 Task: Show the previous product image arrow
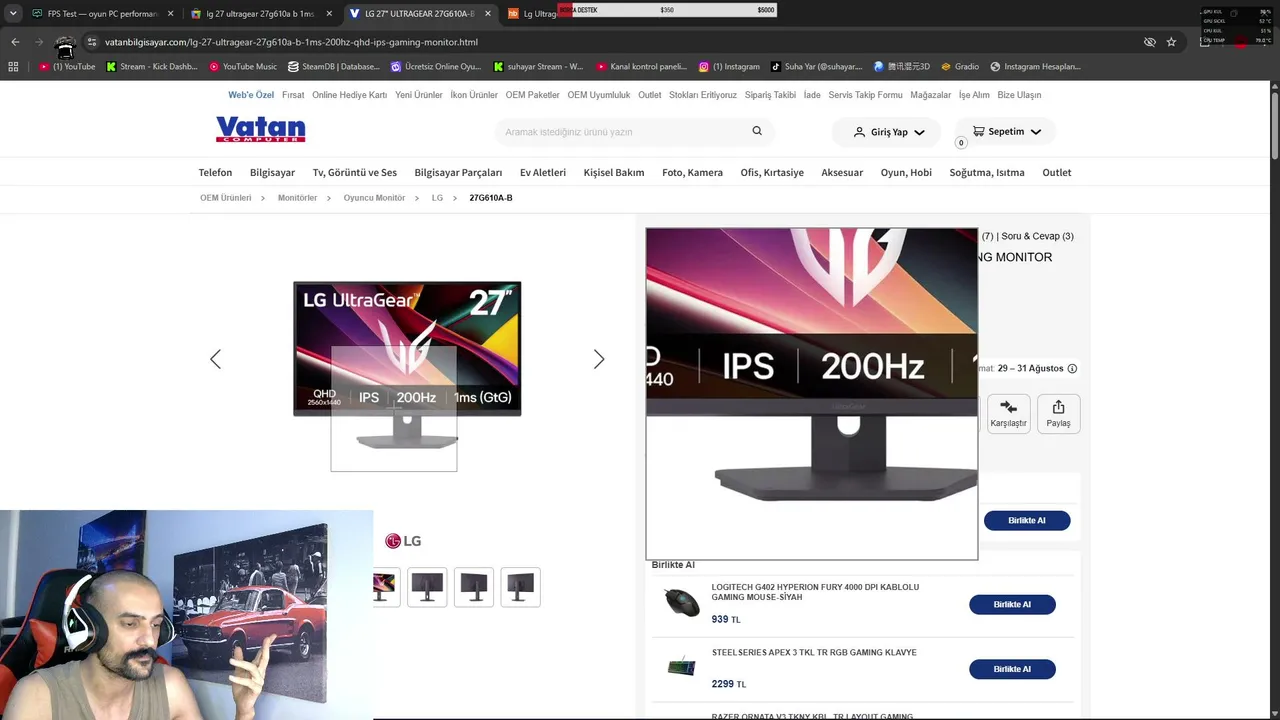[x=215, y=359]
